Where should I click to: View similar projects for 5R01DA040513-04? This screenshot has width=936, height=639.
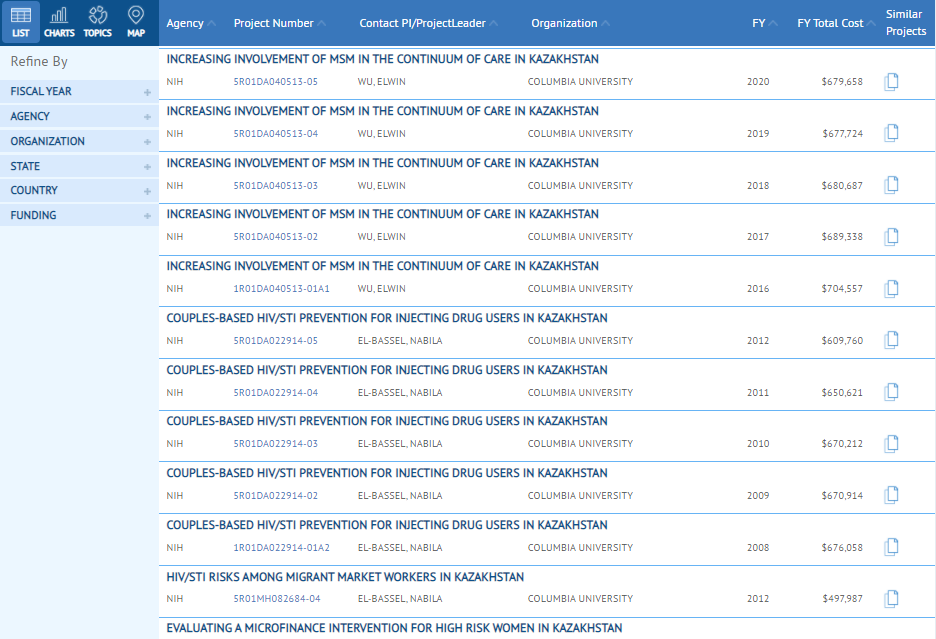tap(891, 133)
